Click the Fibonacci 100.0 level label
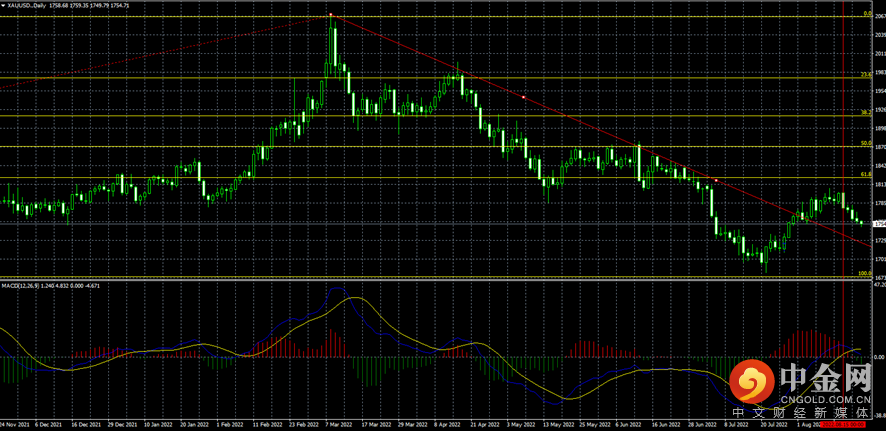The height and width of the screenshot is (431, 886). coord(865,273)
